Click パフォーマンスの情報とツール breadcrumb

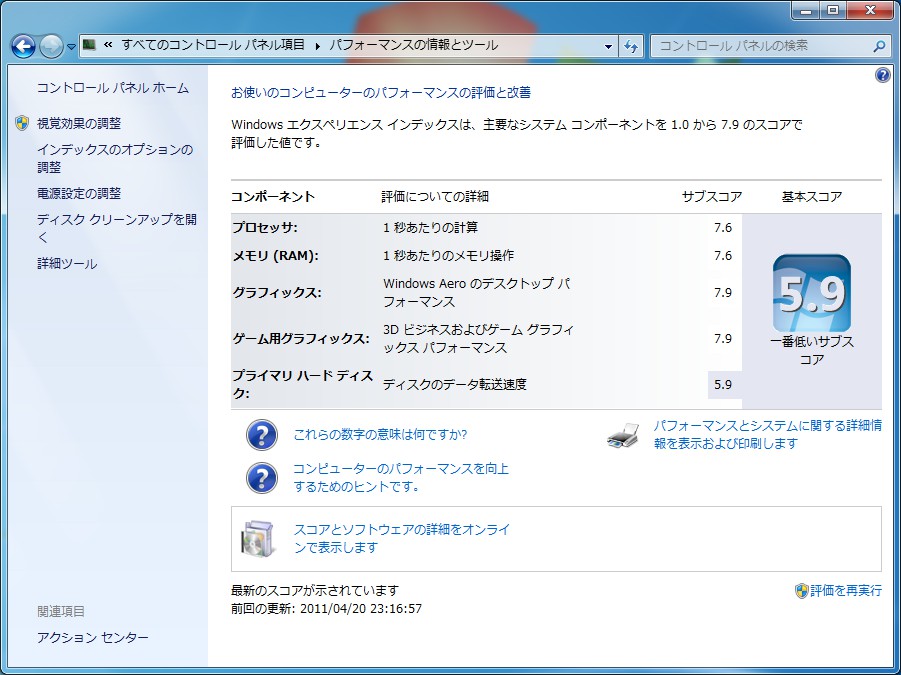pos(413,45)
